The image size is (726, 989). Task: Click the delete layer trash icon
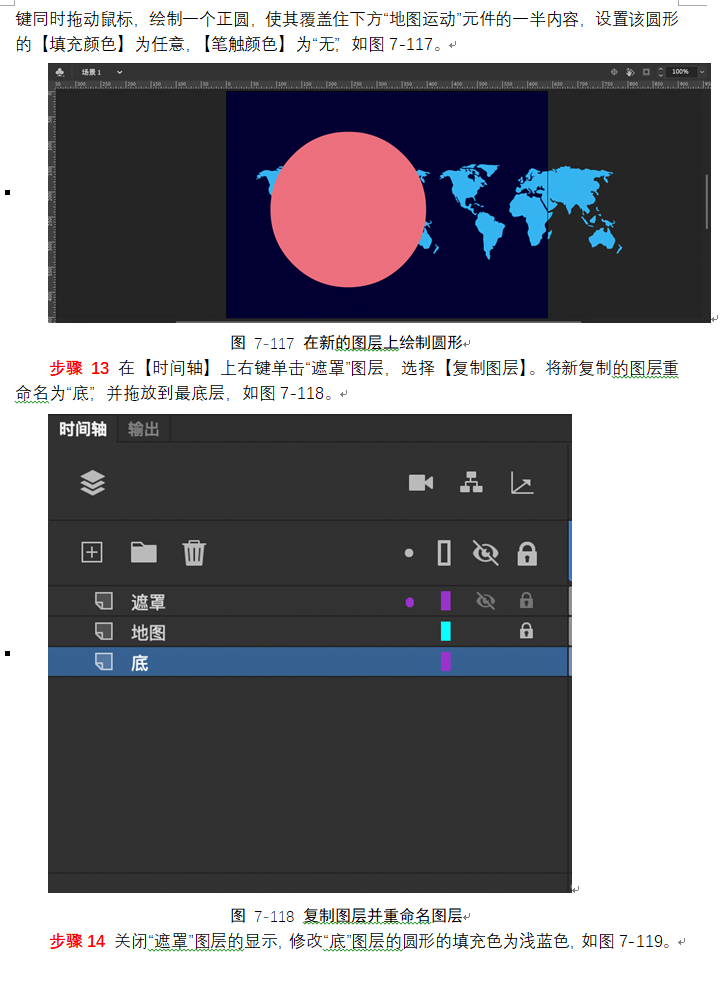[194, 553]
